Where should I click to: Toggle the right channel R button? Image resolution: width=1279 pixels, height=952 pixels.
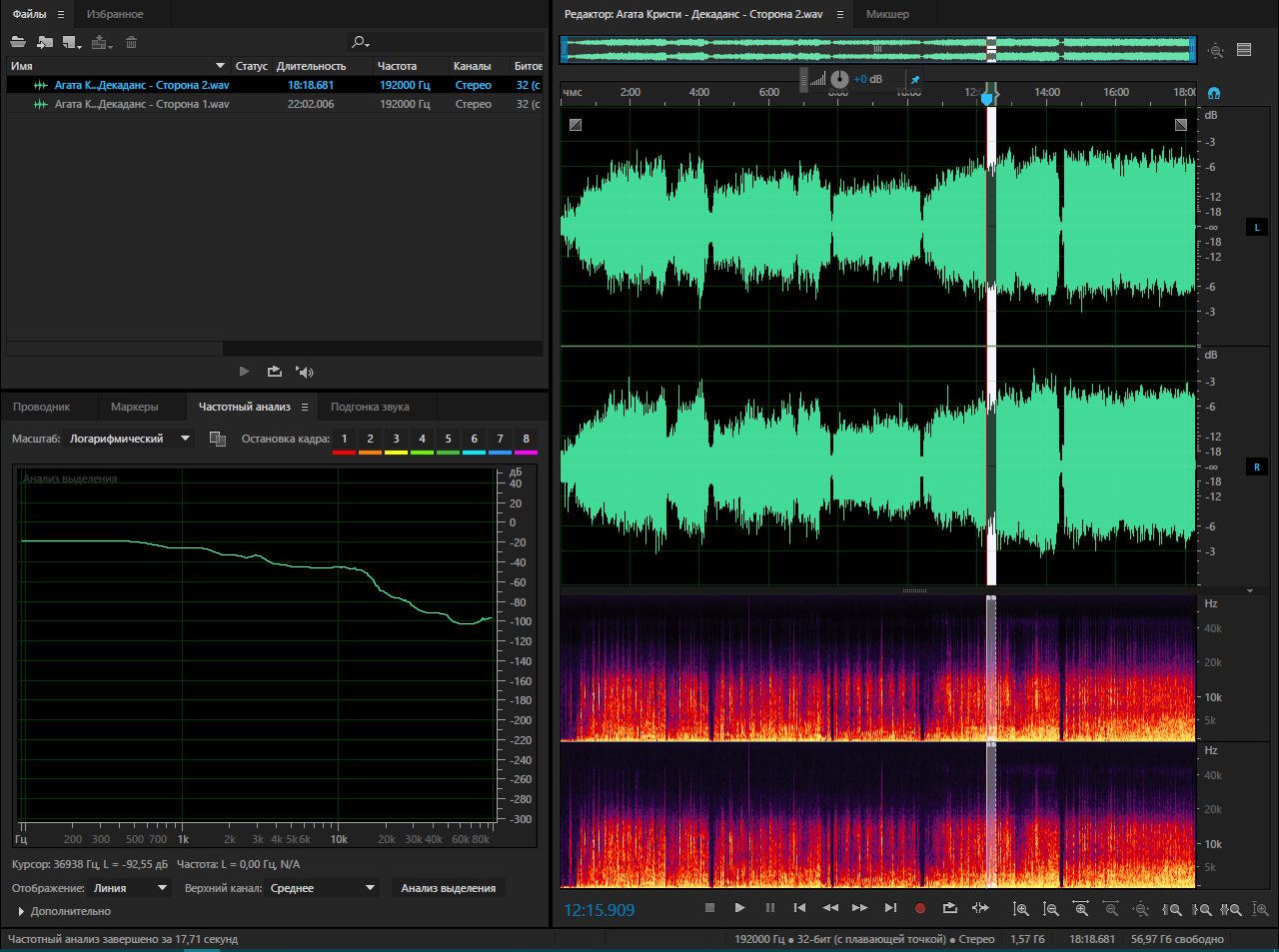1257,467
